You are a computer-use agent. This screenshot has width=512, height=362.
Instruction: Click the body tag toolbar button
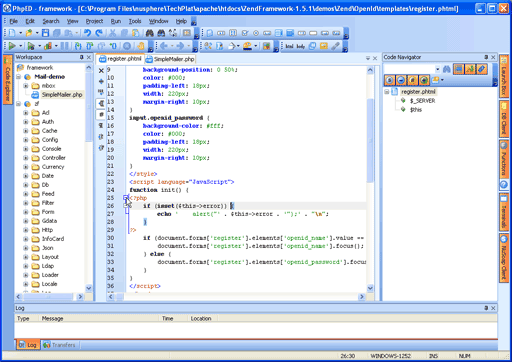click(x=301, y=46)
